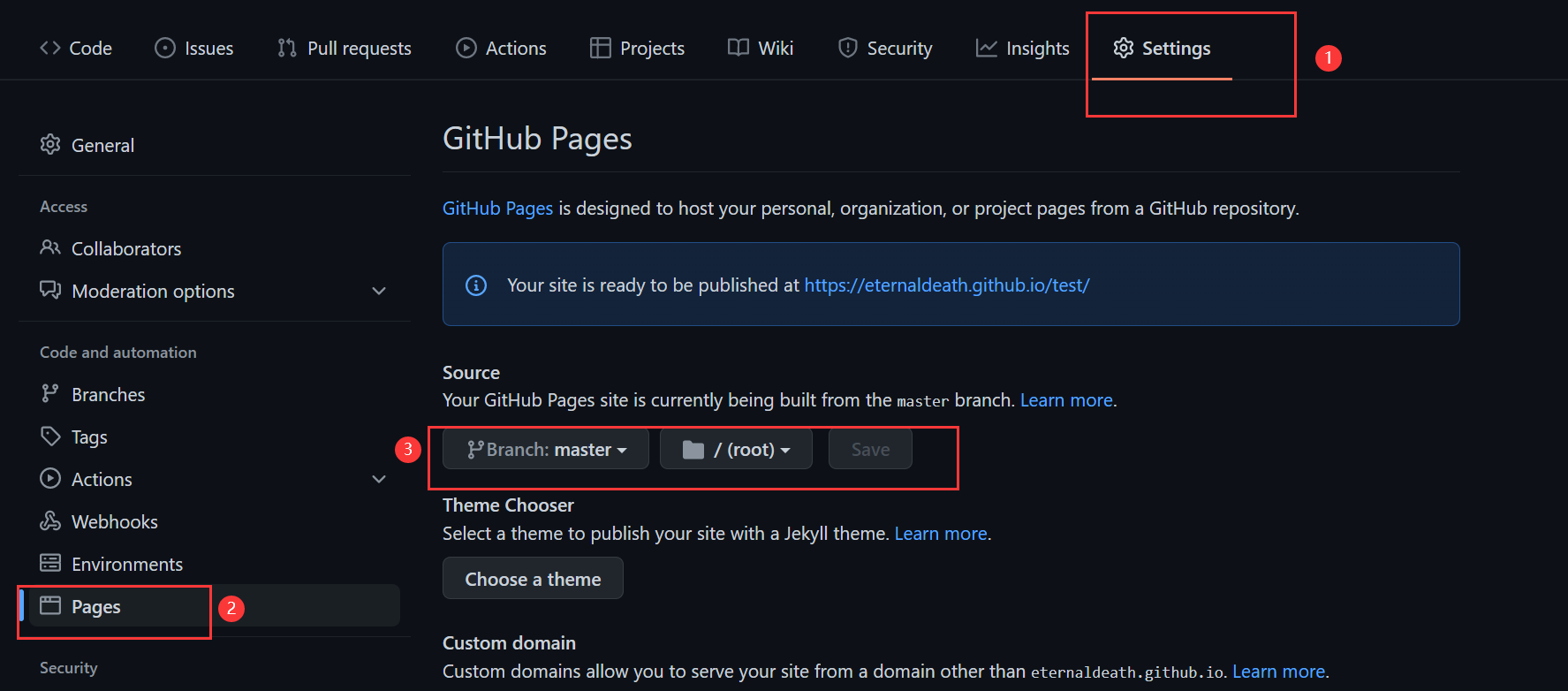
Task: Click the Source section heading
Action: [471, 373]
